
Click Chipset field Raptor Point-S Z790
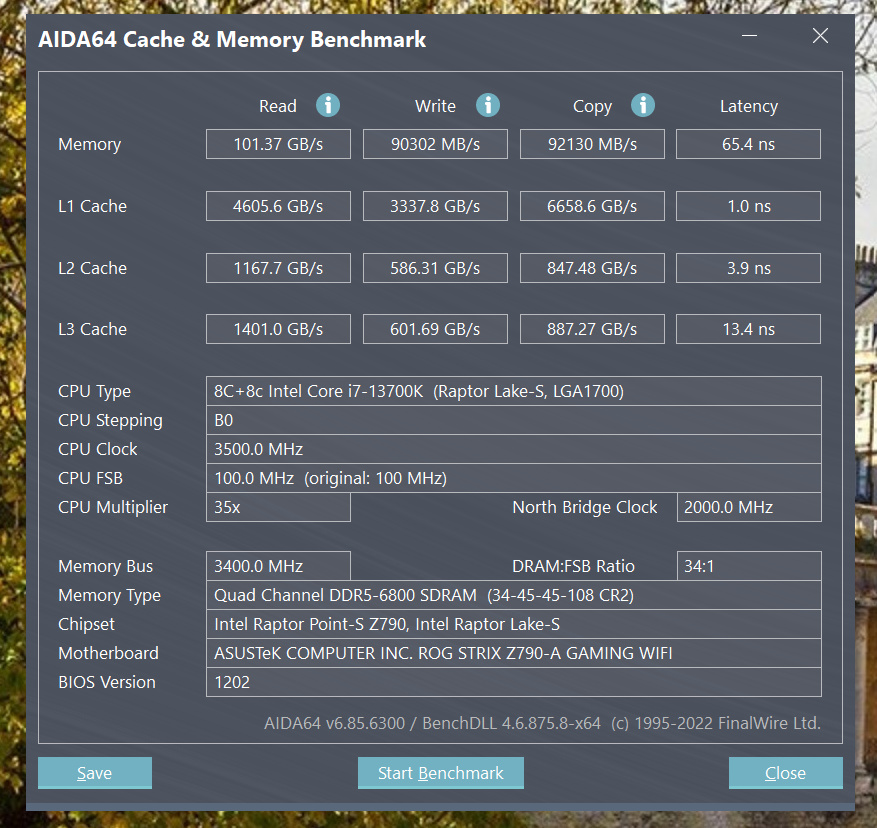click(513, 624)
